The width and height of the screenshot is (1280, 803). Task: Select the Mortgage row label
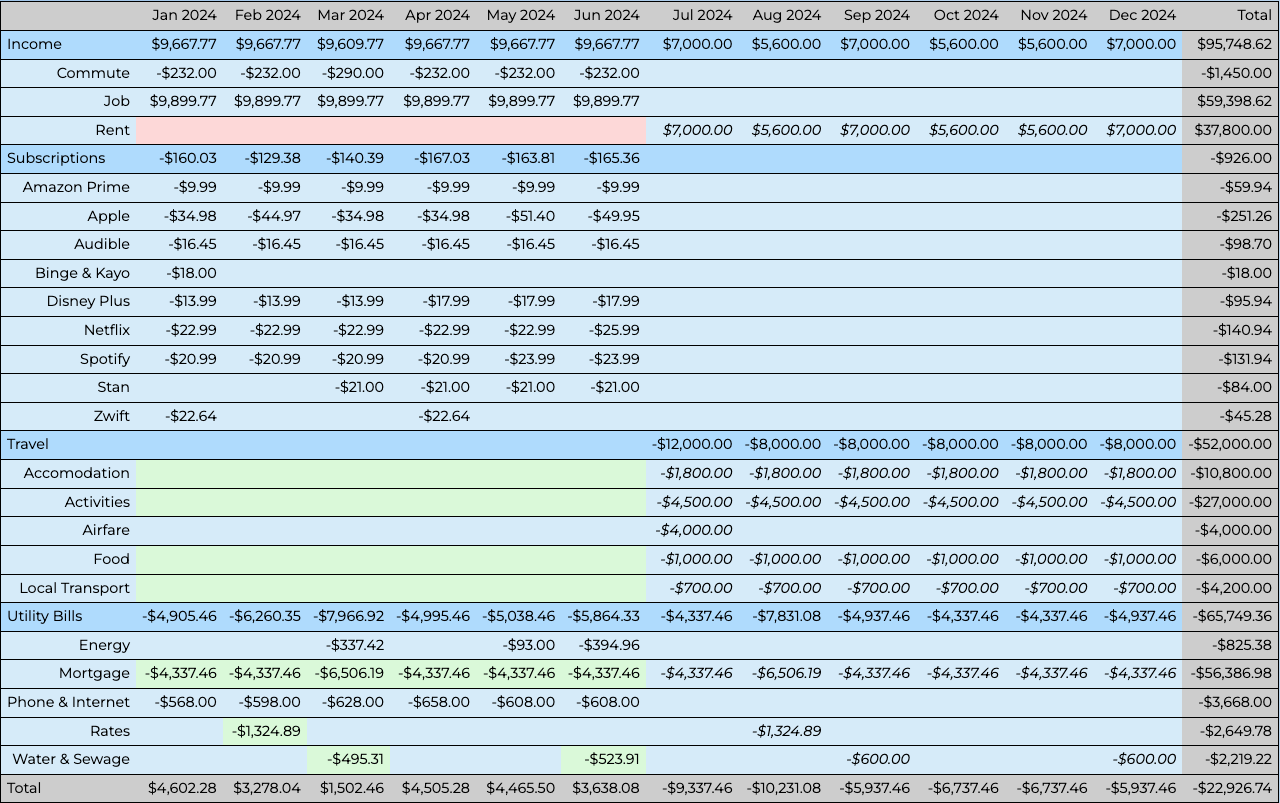click(94, 673)
